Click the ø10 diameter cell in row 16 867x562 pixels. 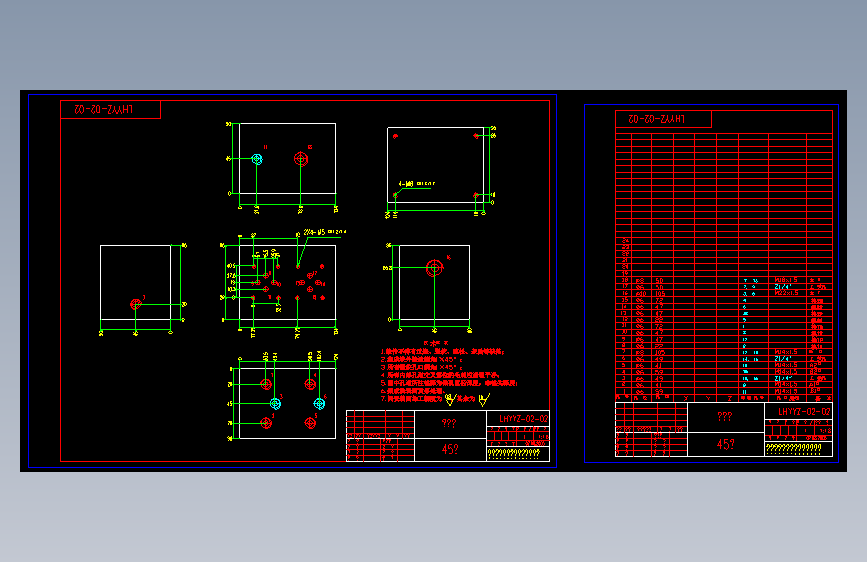pyautogui.click(x=640, y=294)
